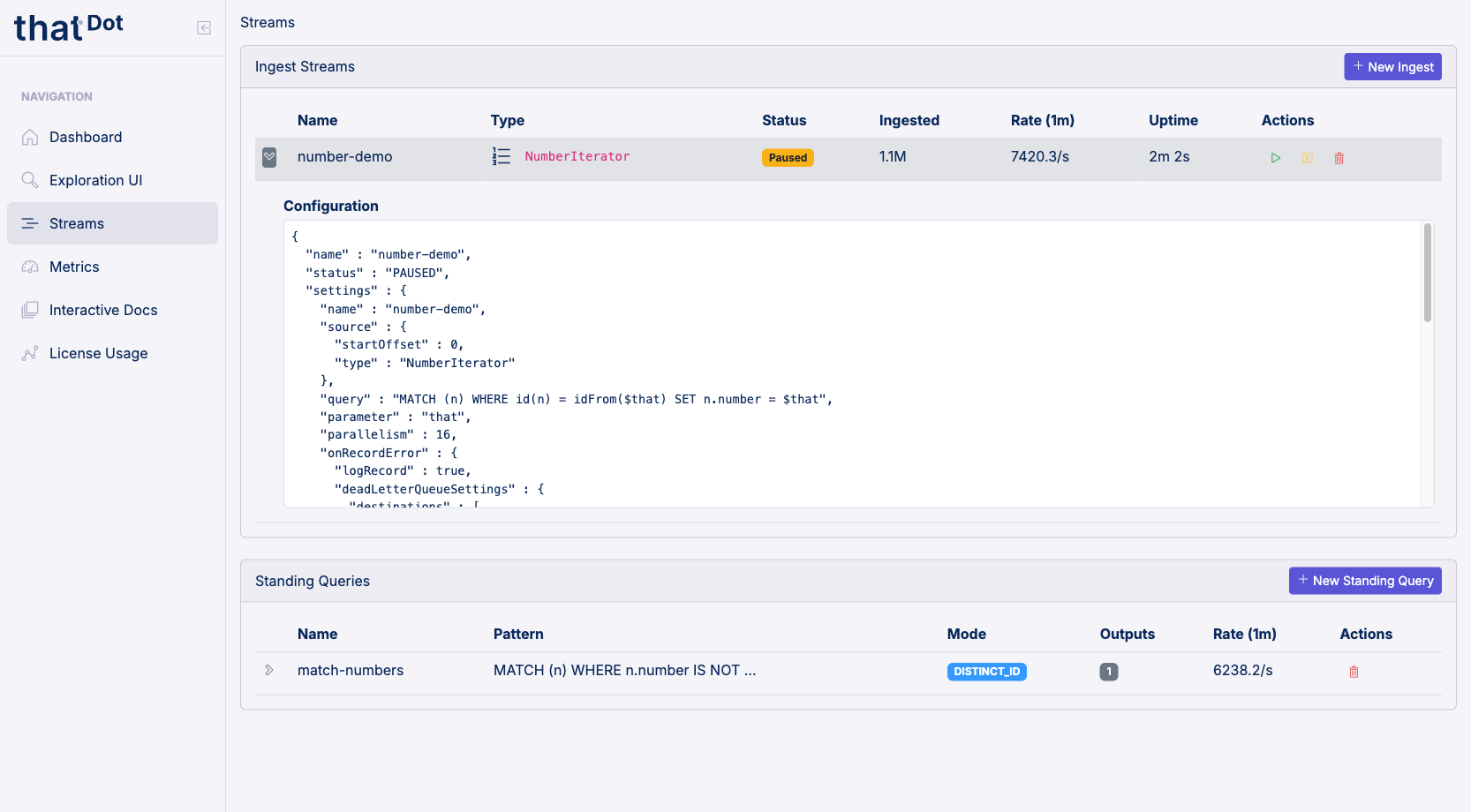
Task: Click the Paused status badge
Action: 788,158
